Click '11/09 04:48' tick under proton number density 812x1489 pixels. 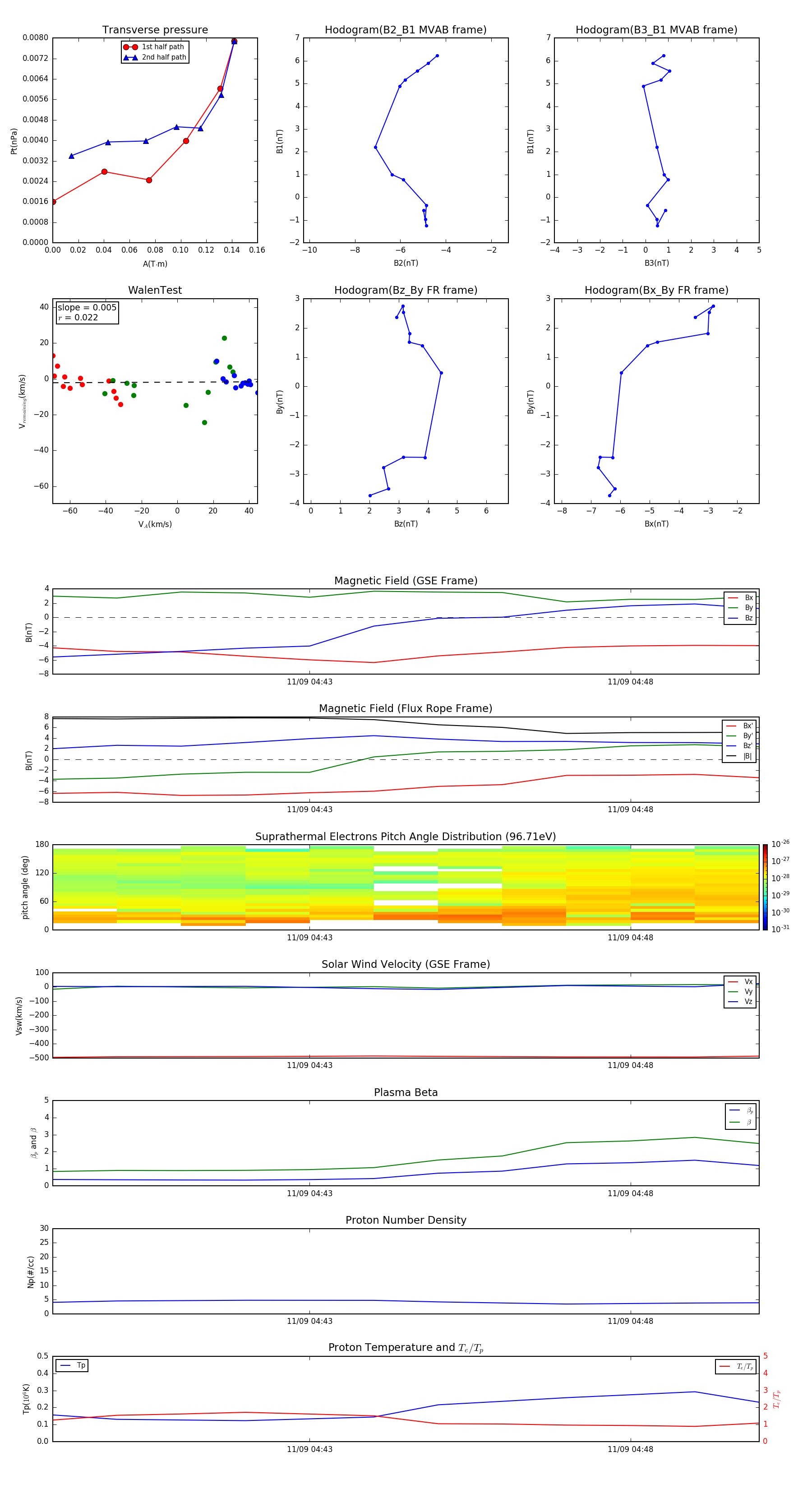tap(631, 1321)
